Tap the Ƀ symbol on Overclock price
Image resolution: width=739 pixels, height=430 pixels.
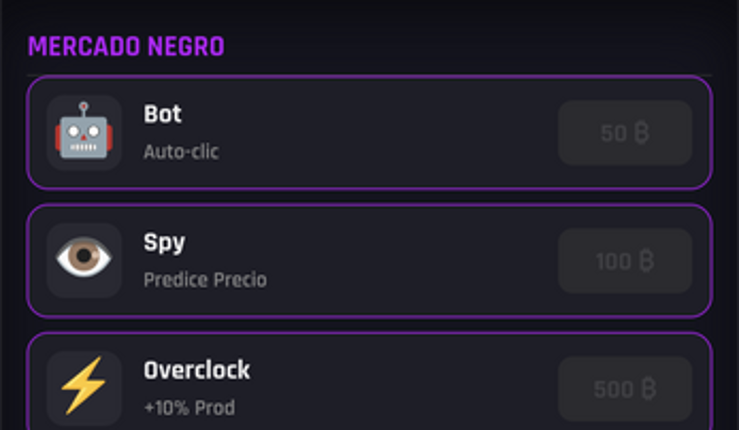[x=647, y=389]
